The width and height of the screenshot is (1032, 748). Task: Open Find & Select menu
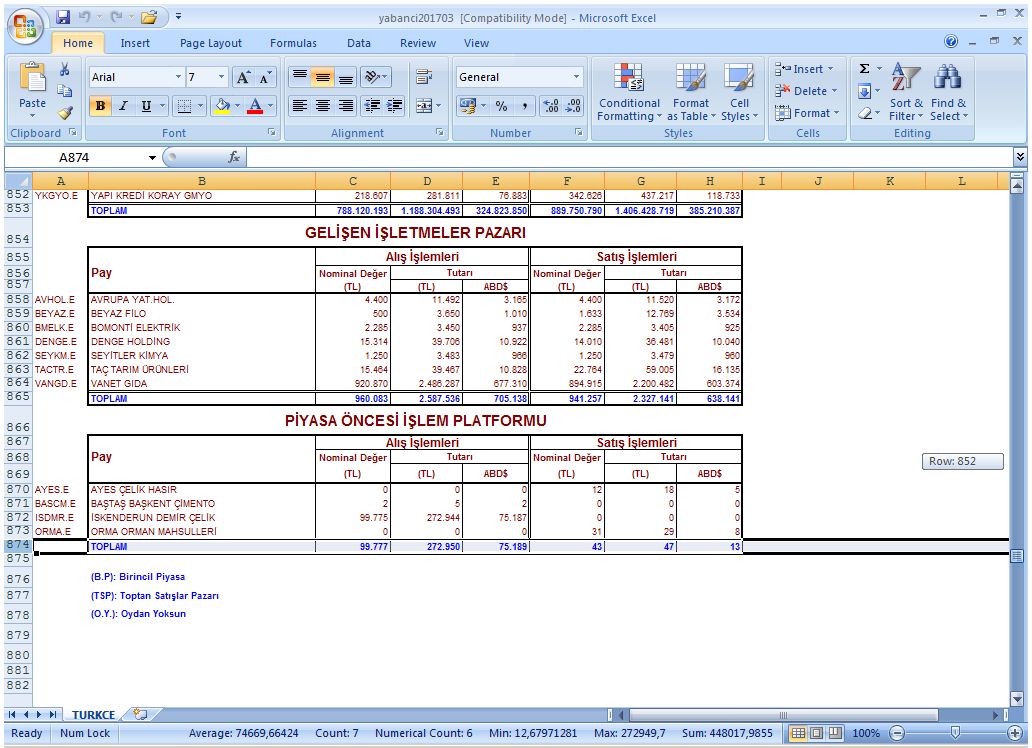click(948, 92)
